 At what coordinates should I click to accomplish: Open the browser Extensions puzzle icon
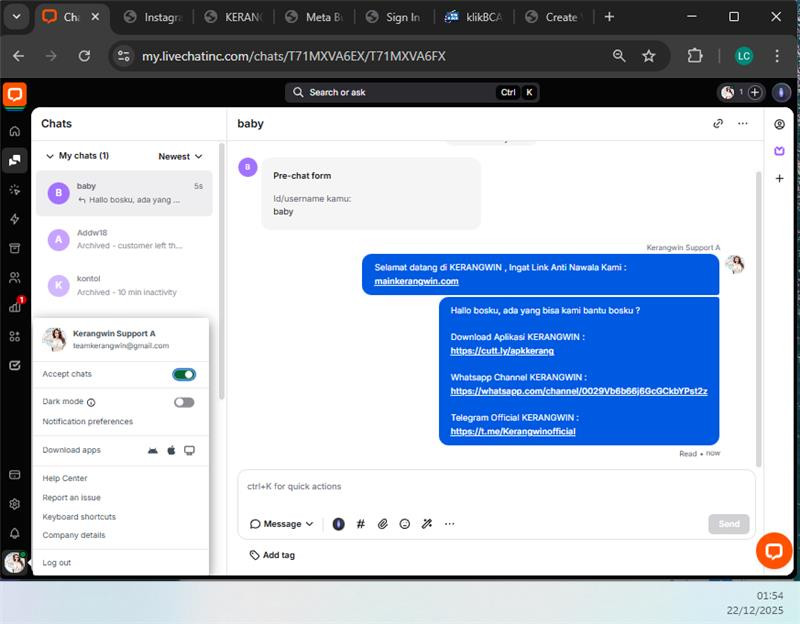point(695,56)
